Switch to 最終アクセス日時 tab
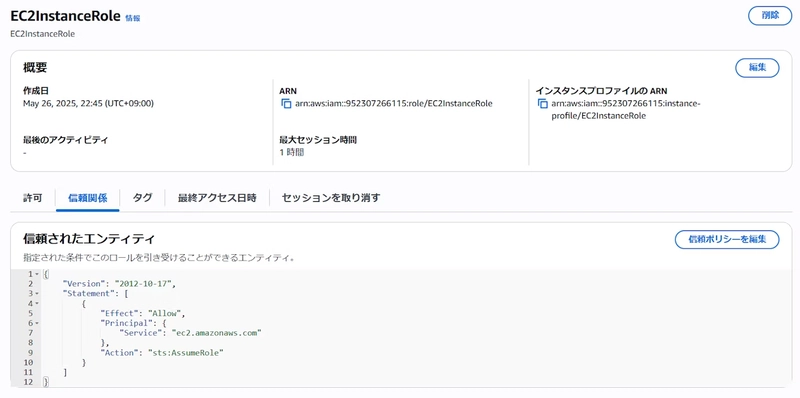 coord(217,198)
